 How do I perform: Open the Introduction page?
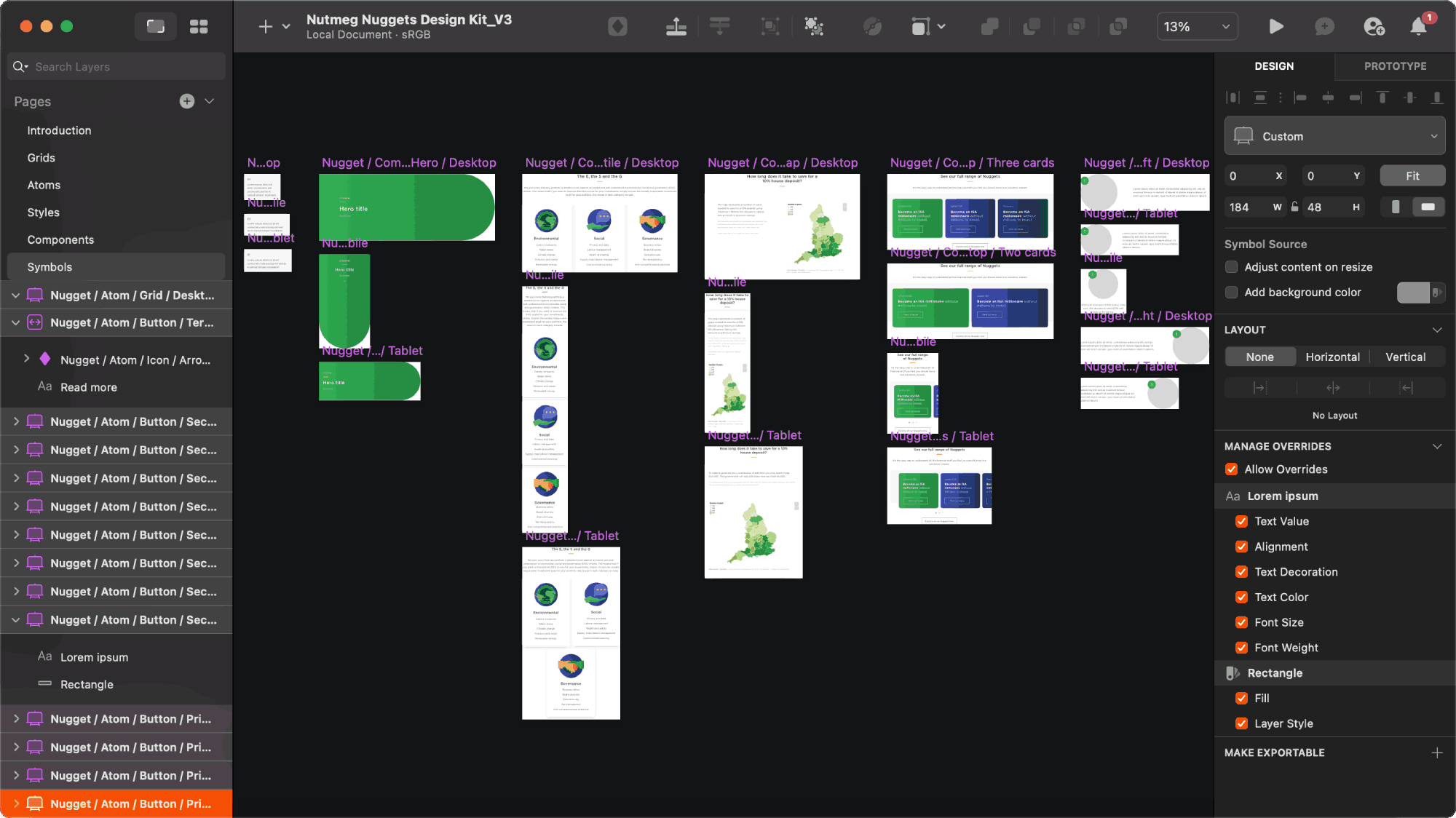[x=60, y=130]
